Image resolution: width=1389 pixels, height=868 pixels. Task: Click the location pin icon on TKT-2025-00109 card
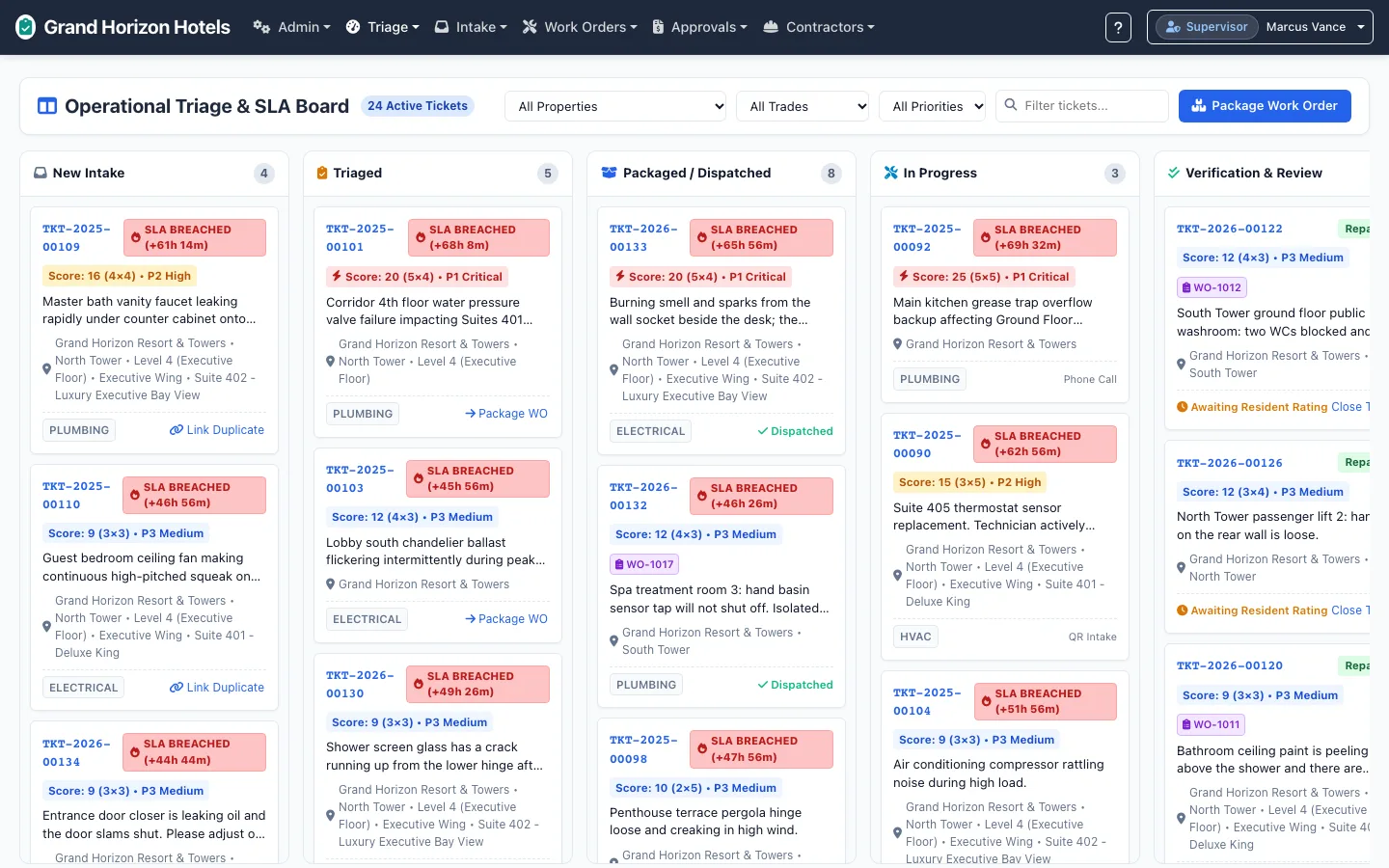[46, 369]
